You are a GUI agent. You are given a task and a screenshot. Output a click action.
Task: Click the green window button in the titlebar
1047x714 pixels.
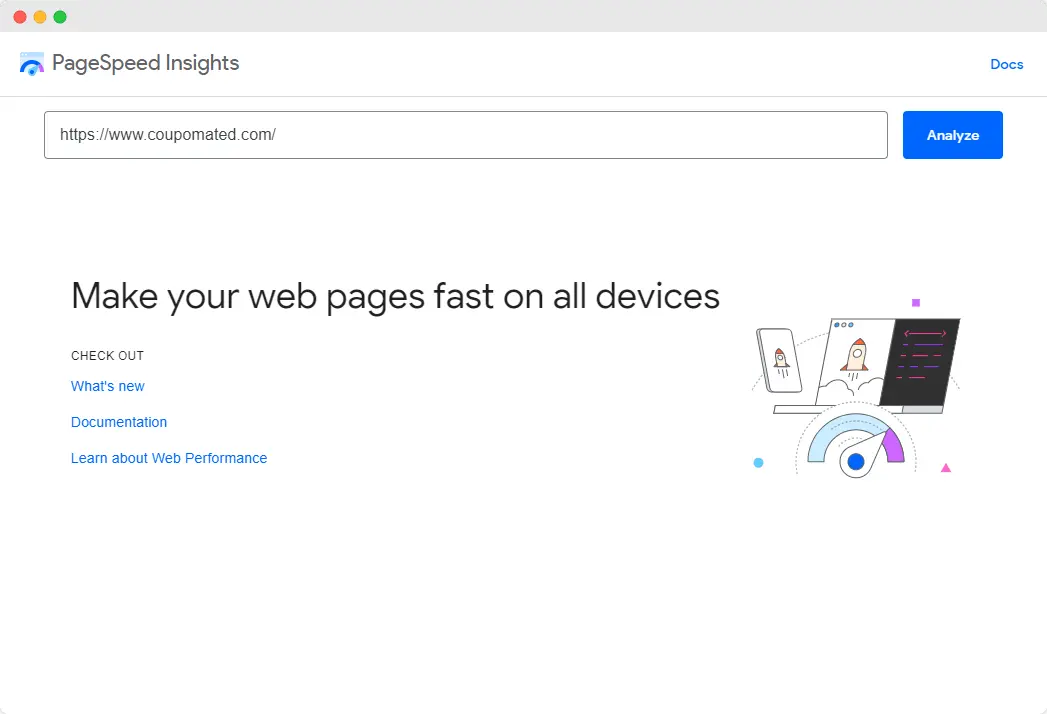[x=60, y=17]
